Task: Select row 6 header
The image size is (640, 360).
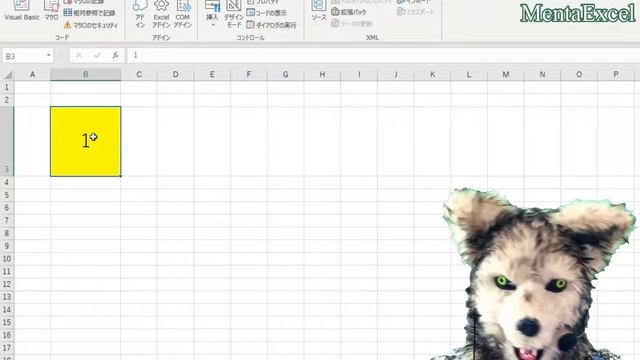Action: [7, 208]
